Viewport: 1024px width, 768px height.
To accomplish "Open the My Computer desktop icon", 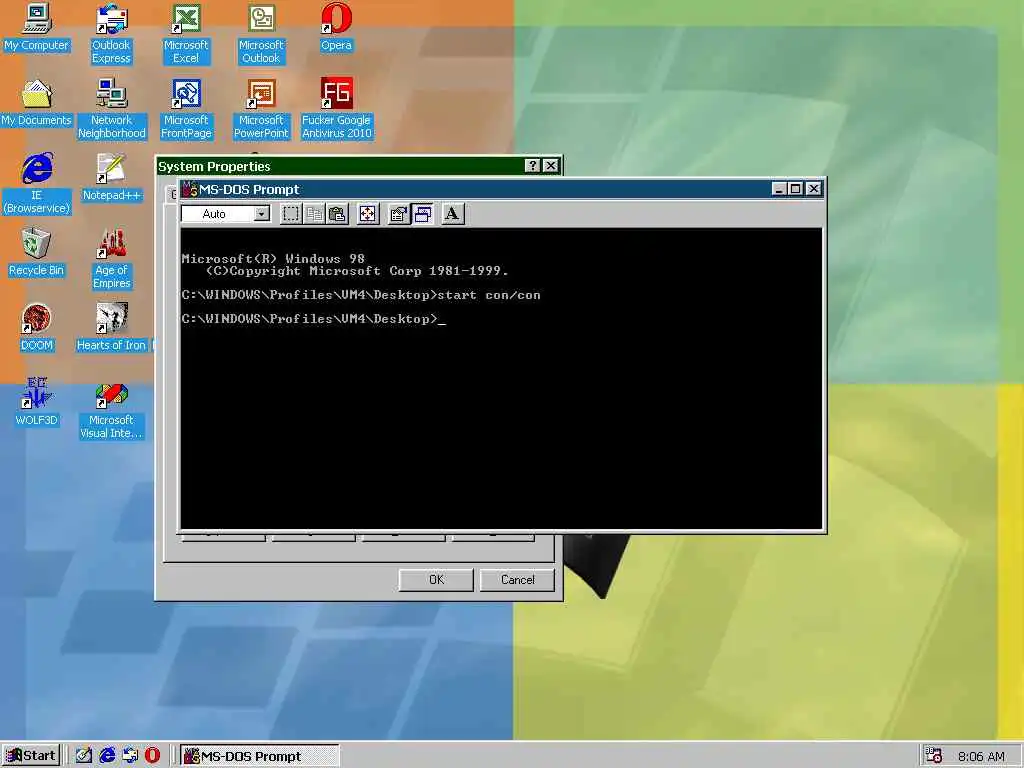I will 37,27.
